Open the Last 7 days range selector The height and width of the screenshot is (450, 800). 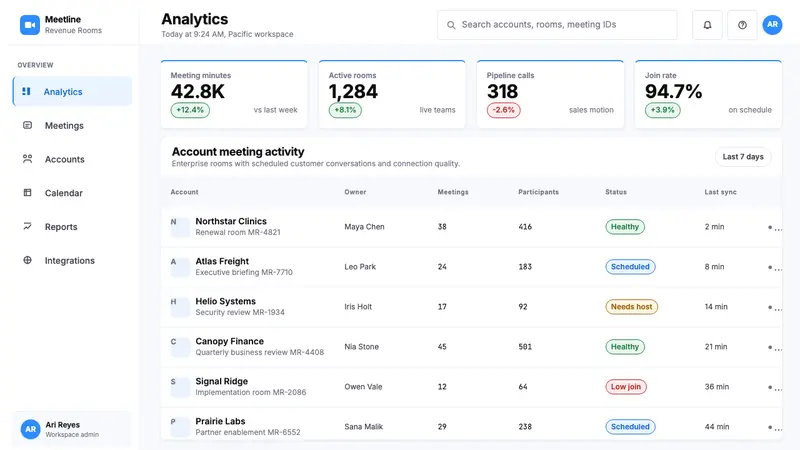coord(743,157)
